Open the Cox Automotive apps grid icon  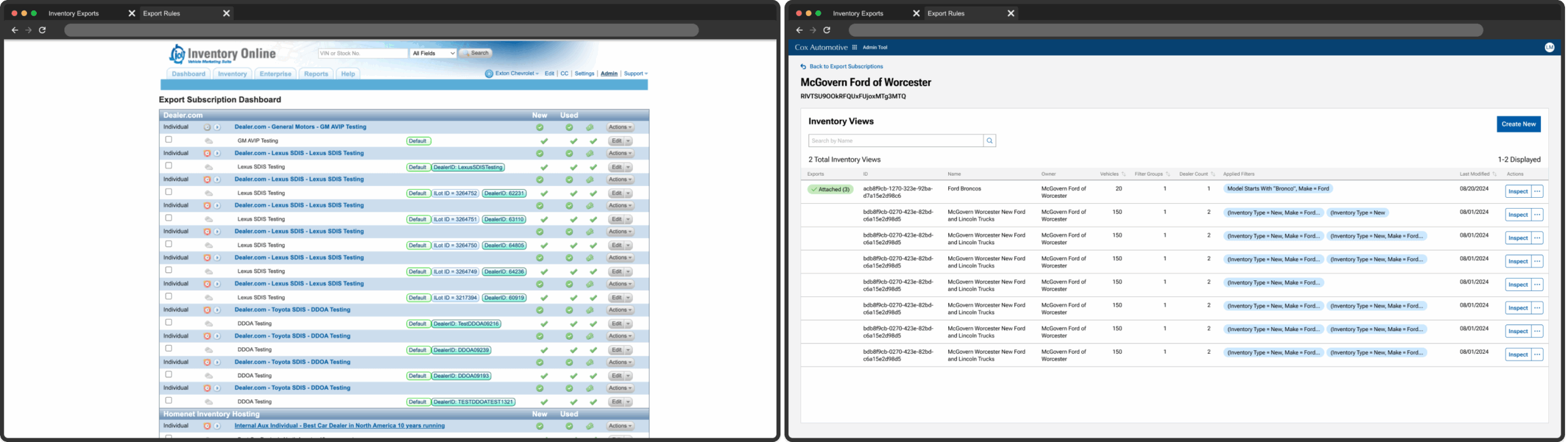(x=854, y=47)
